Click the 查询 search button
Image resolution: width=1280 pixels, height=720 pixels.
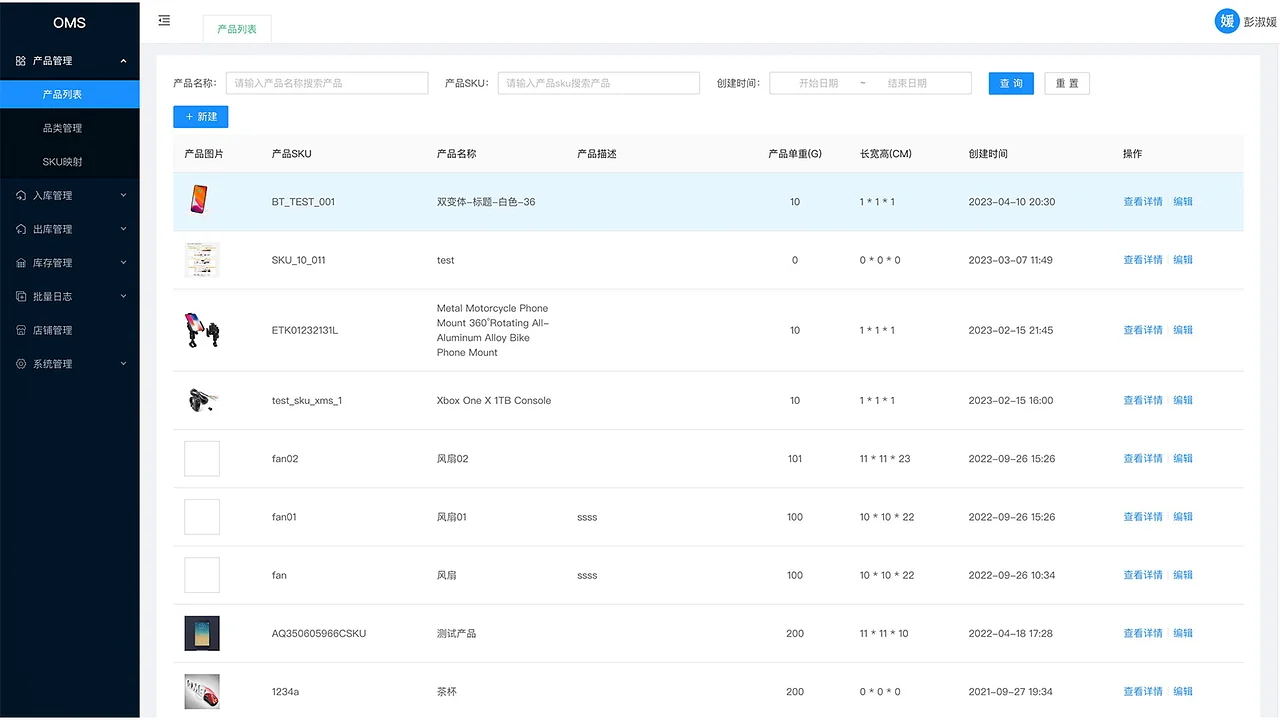[x=1010, y=83]
